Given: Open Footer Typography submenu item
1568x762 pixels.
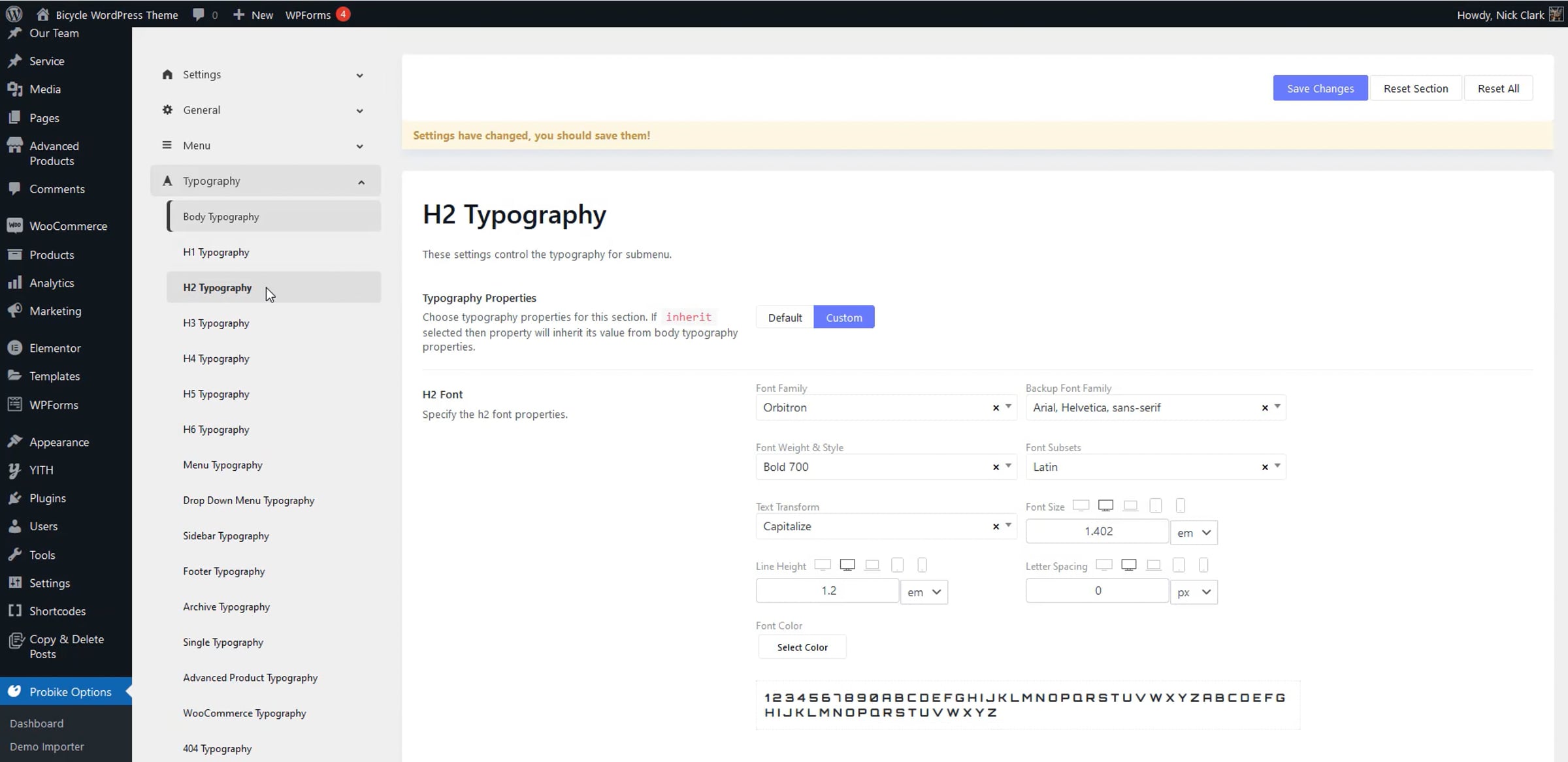Looking at the screenshot, I should point(223,571).
